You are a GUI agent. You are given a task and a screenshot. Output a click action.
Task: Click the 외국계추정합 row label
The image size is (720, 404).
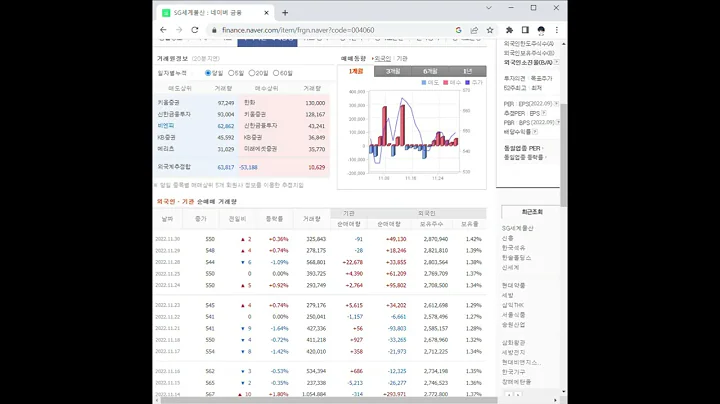click(174, 167)
